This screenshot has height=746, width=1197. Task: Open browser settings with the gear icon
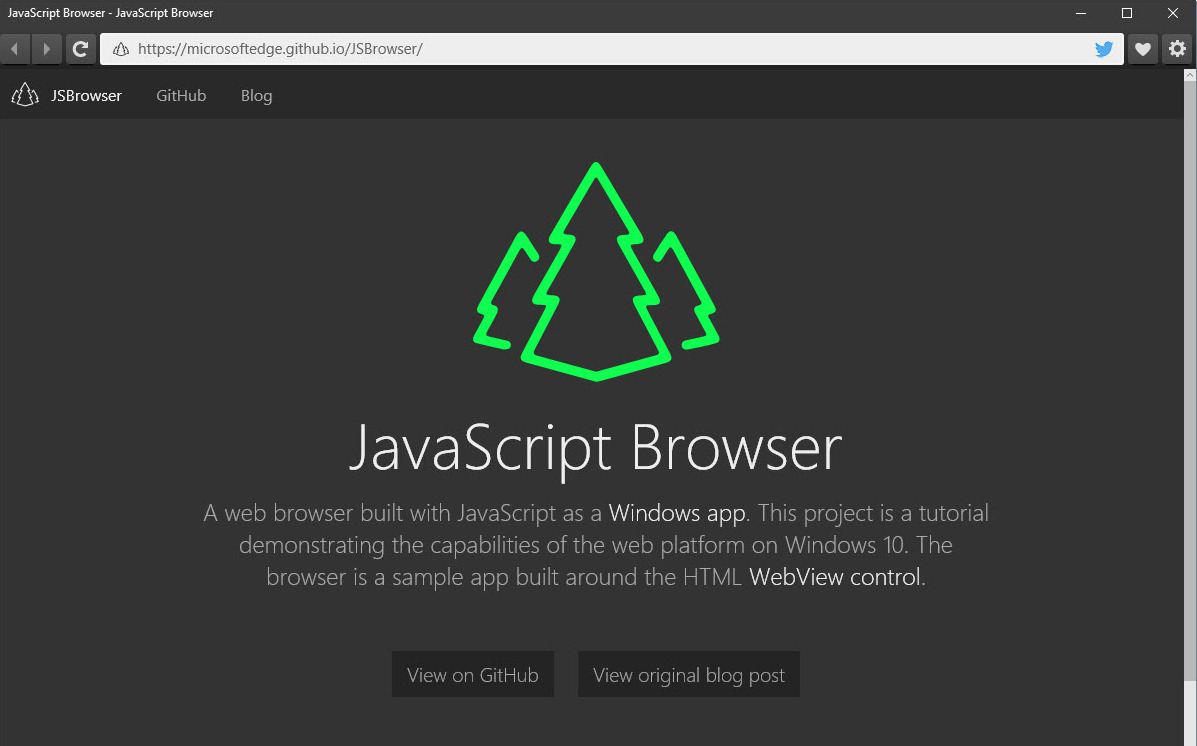click(1177, 48)
